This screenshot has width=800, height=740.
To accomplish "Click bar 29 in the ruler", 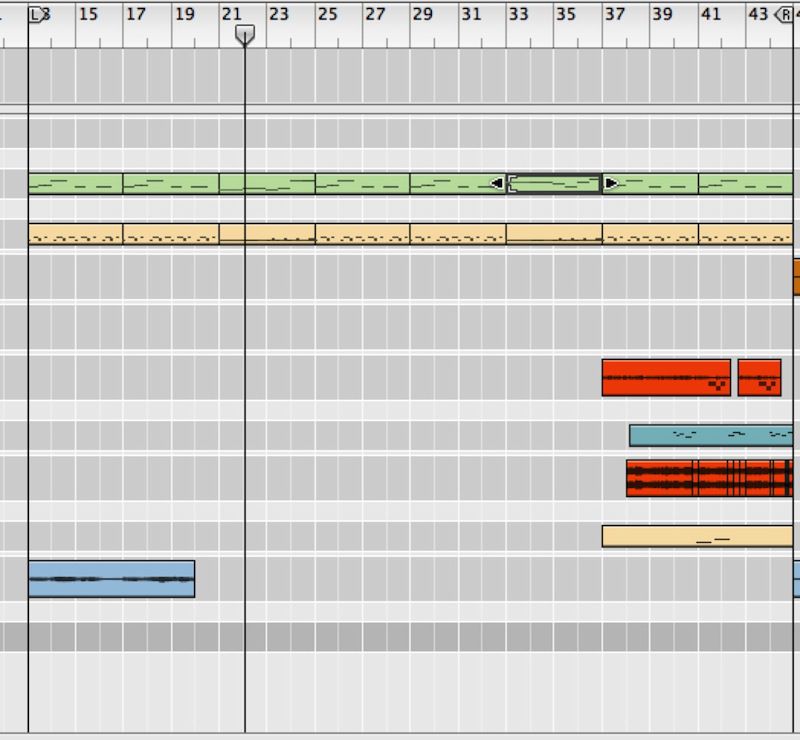I will tap(422, 14).
